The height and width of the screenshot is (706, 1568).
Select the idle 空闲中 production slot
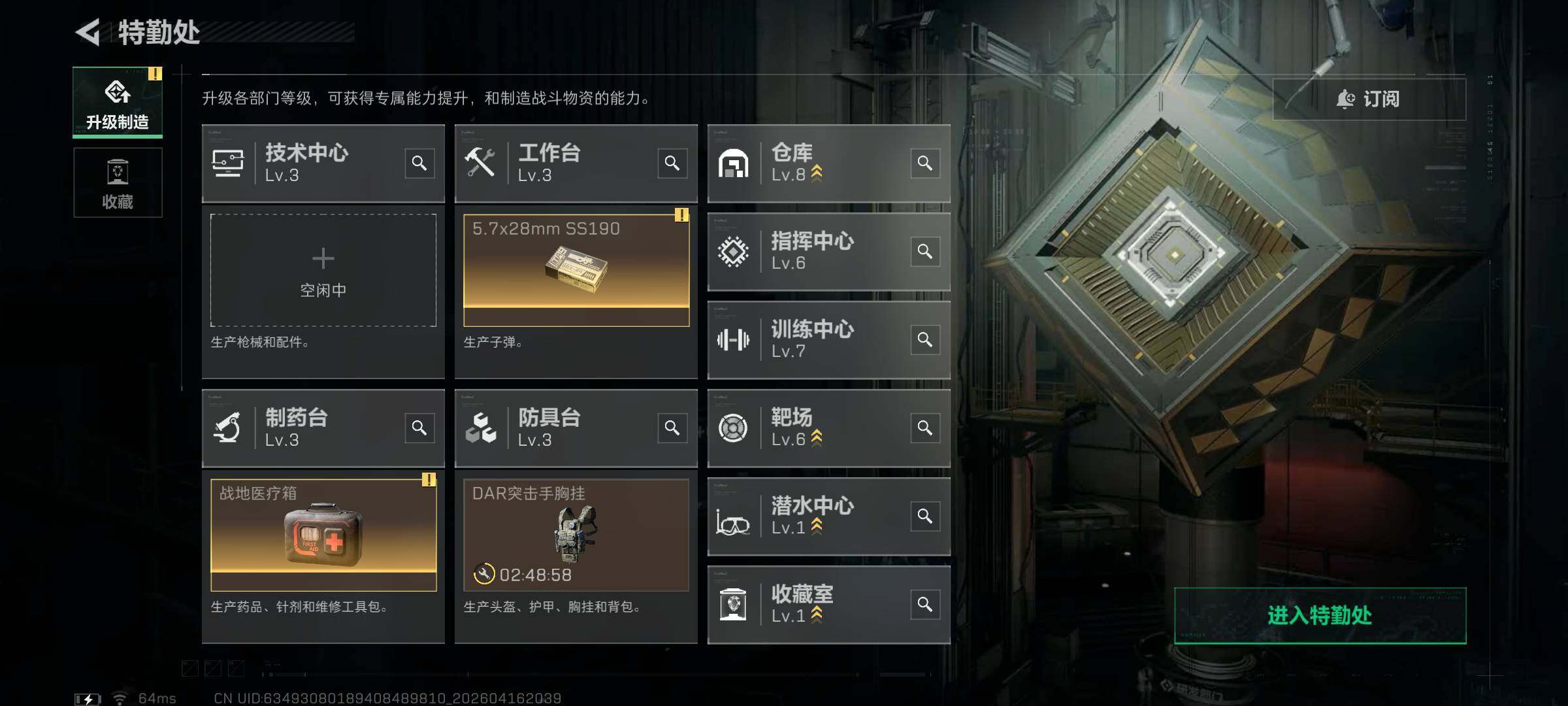tap(323, 270)
